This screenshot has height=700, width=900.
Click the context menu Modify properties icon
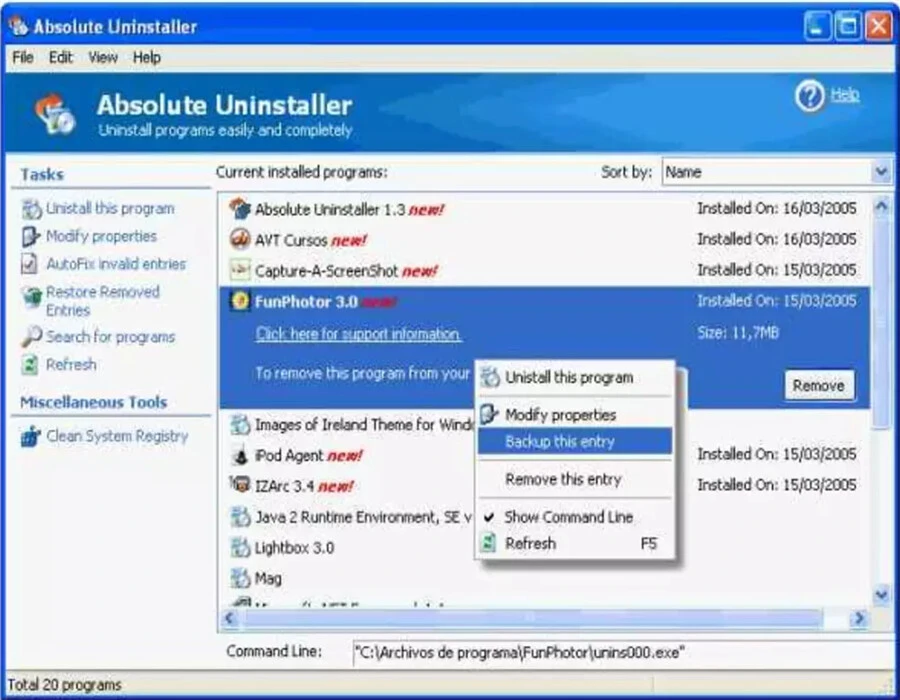488,414
